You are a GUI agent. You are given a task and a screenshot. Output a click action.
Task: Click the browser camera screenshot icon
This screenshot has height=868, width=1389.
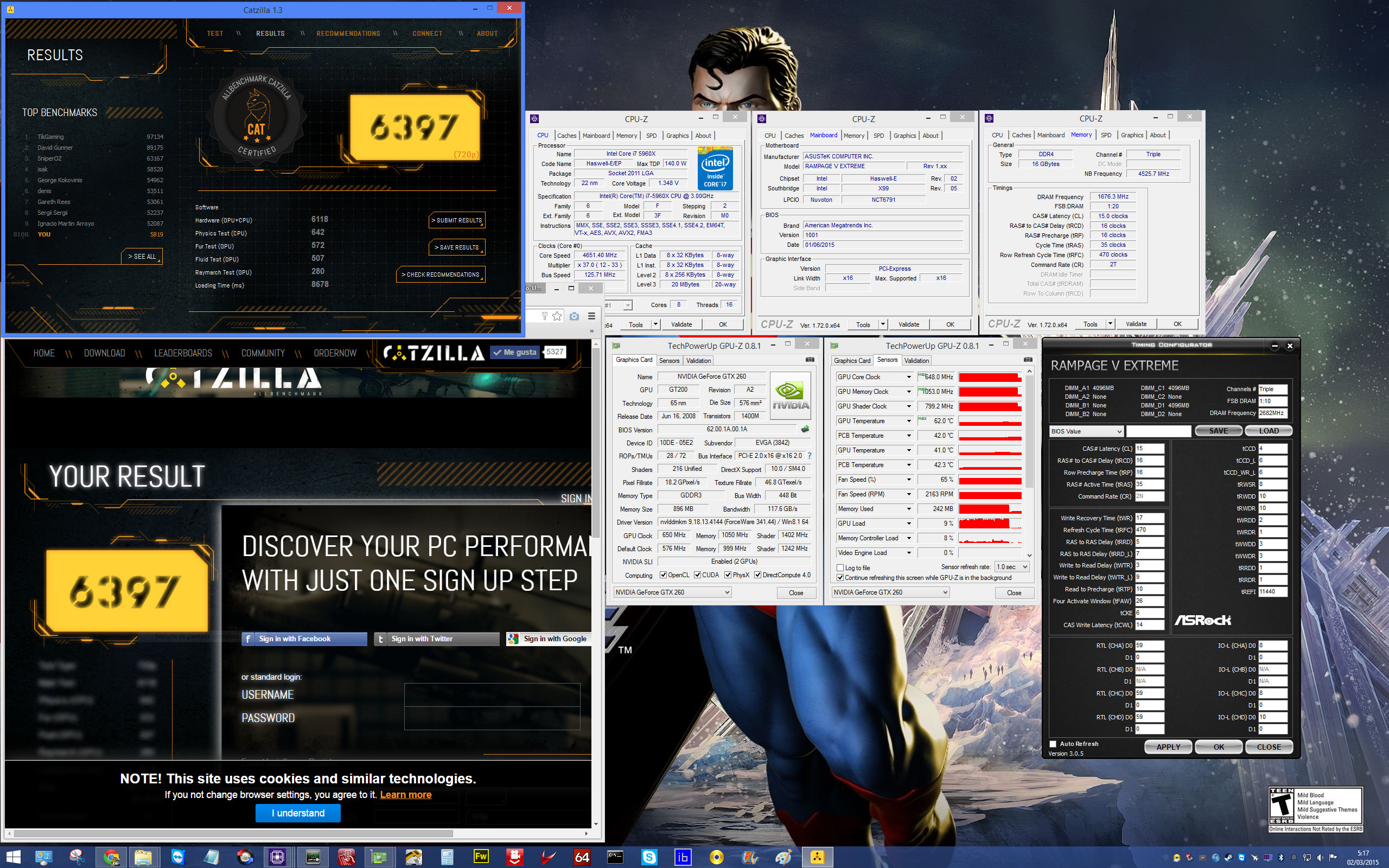574,316
